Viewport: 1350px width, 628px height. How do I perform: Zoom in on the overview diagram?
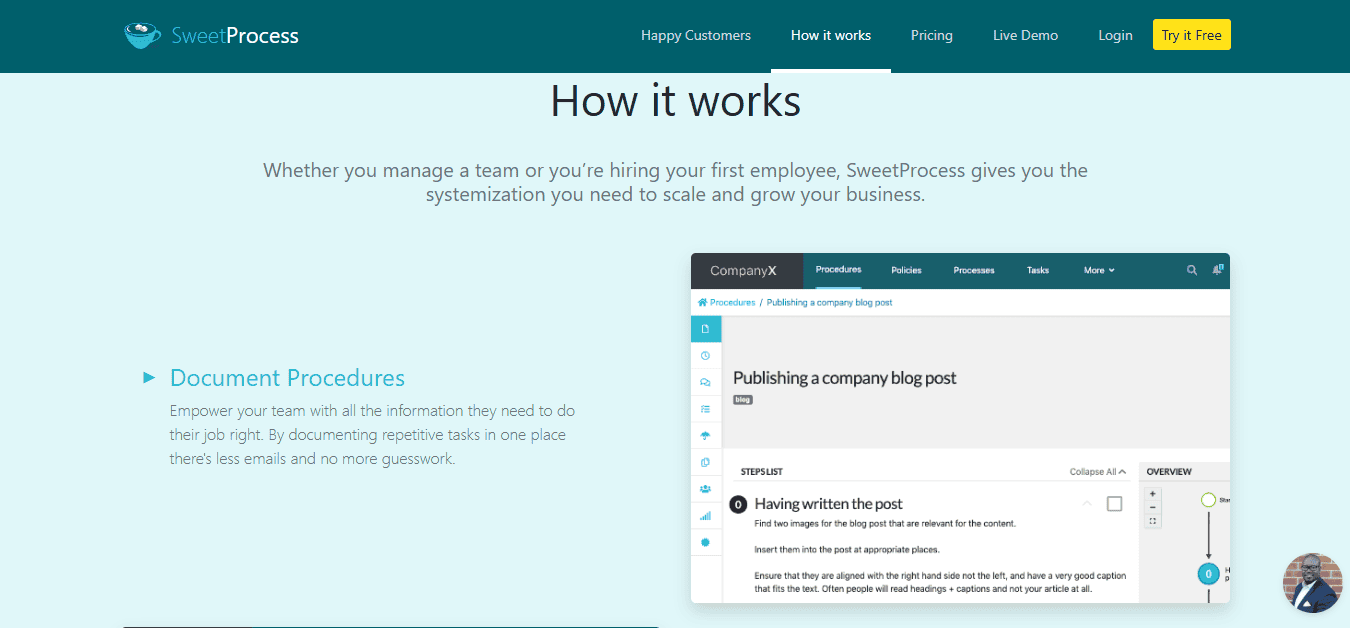click(x=1153, y=494)
